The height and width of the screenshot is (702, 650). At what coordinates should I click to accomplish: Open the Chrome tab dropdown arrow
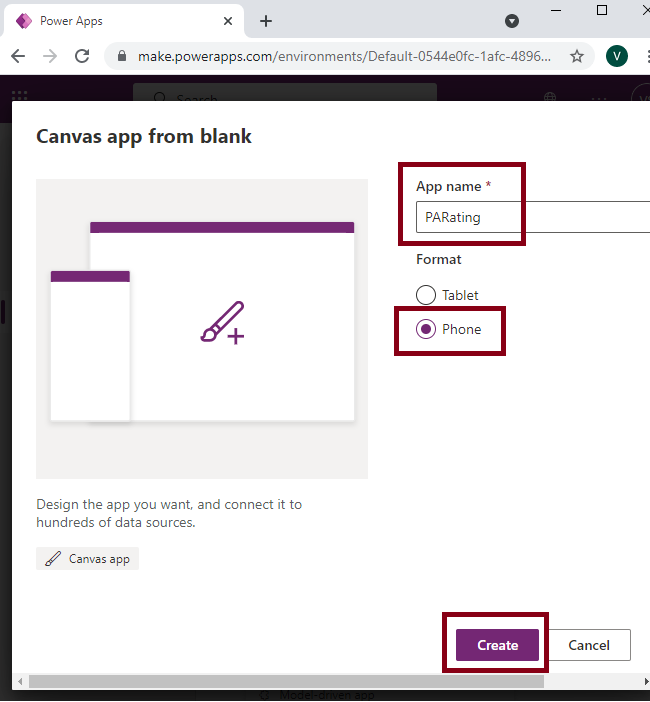tap(512, 21)
